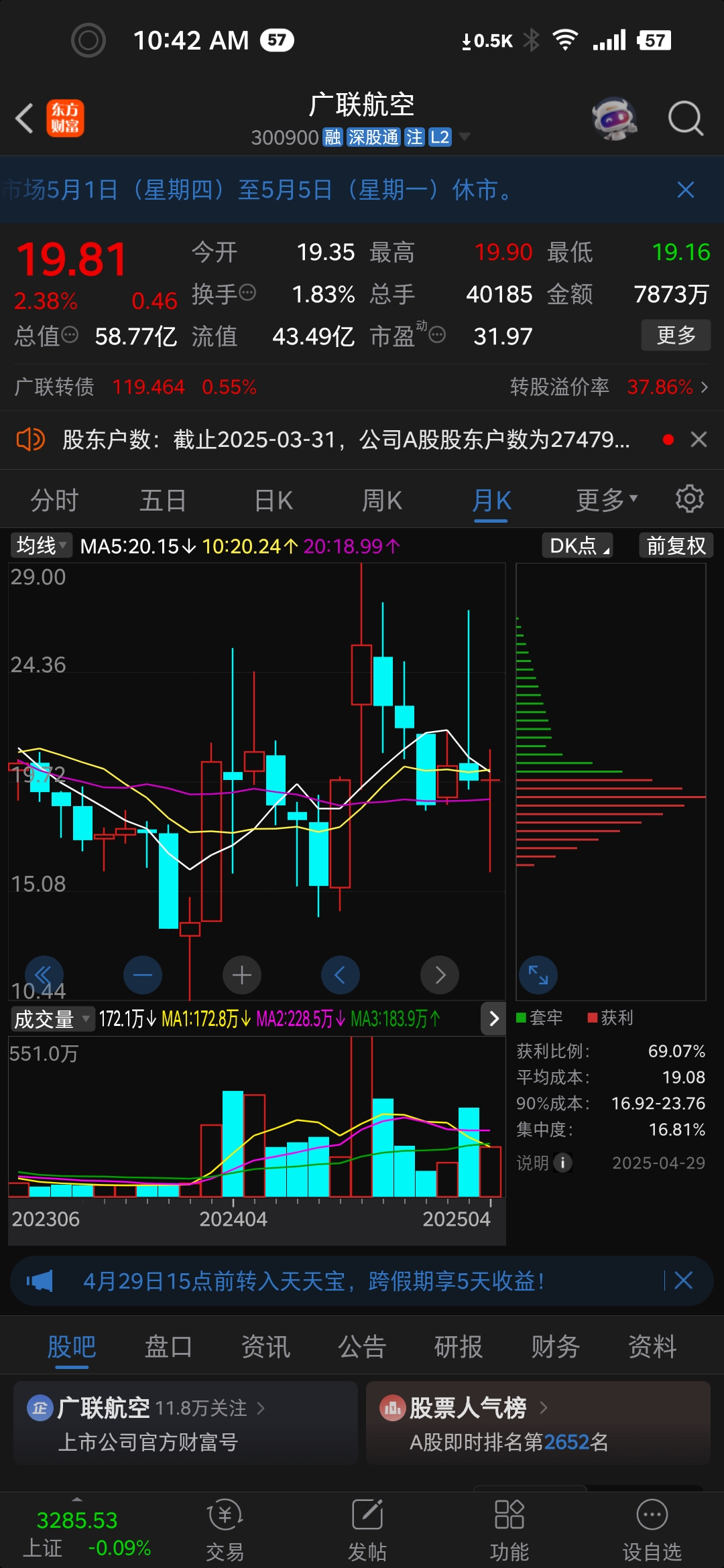Select the 财务 tab
Image resolution: width=724 pixels, height=1568 pixels.
click(555, 1347)
